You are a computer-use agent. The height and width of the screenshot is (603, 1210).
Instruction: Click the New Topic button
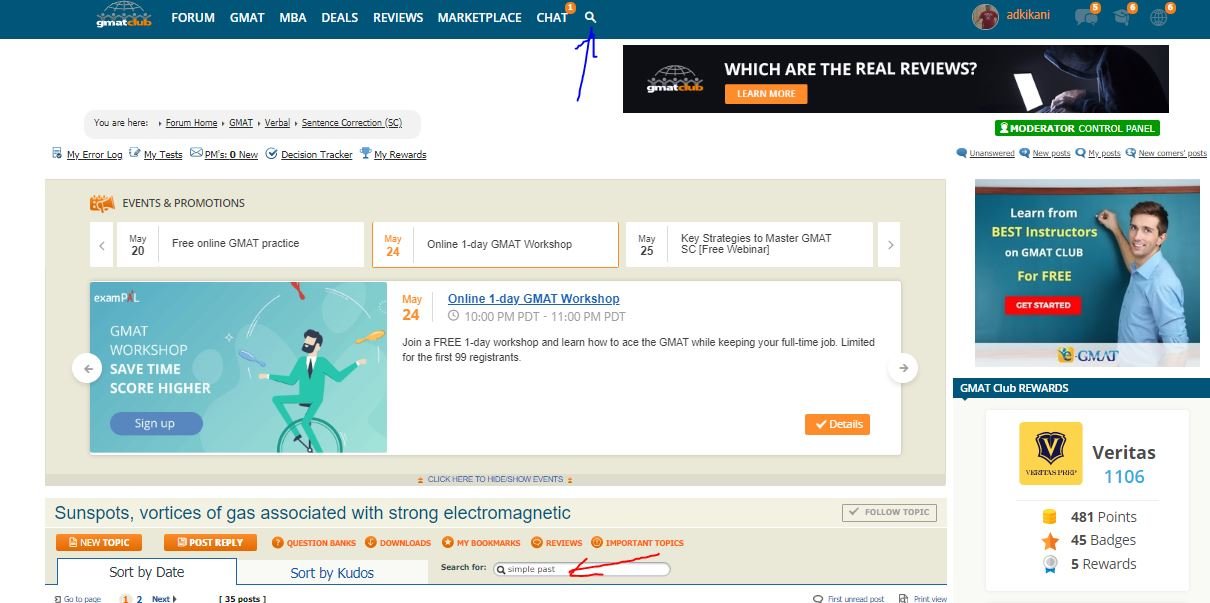click(99, 542)
